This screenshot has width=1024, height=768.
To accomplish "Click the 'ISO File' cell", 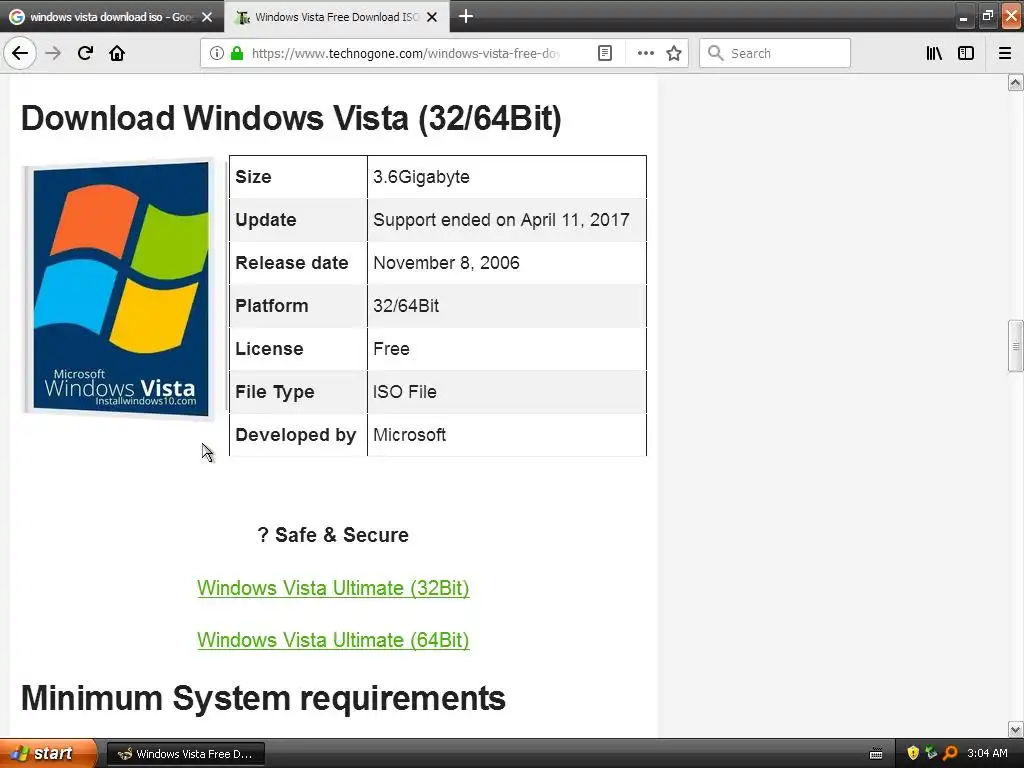I will coord(507,392).
